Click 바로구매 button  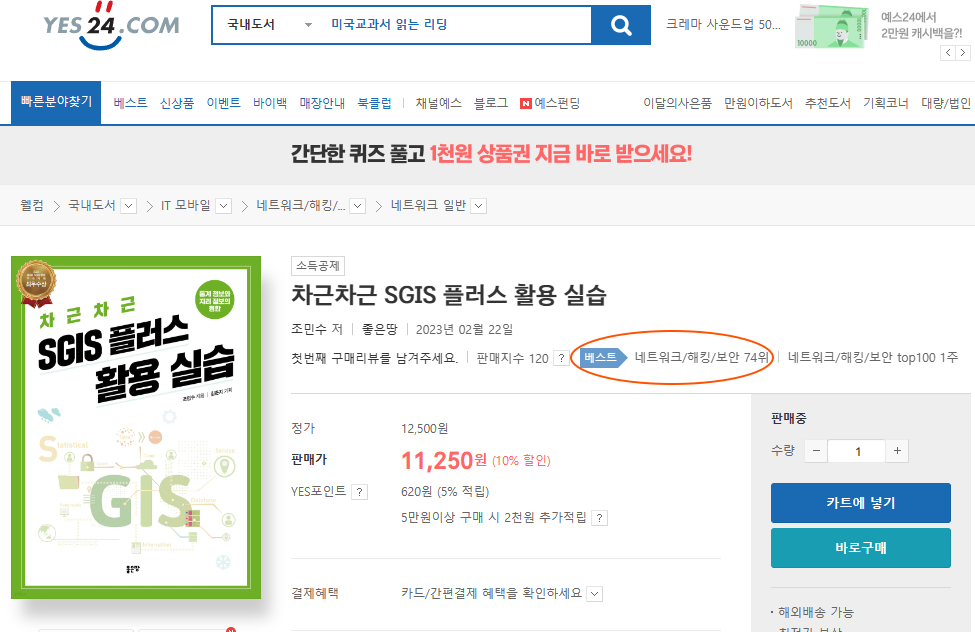pos(861,548)
